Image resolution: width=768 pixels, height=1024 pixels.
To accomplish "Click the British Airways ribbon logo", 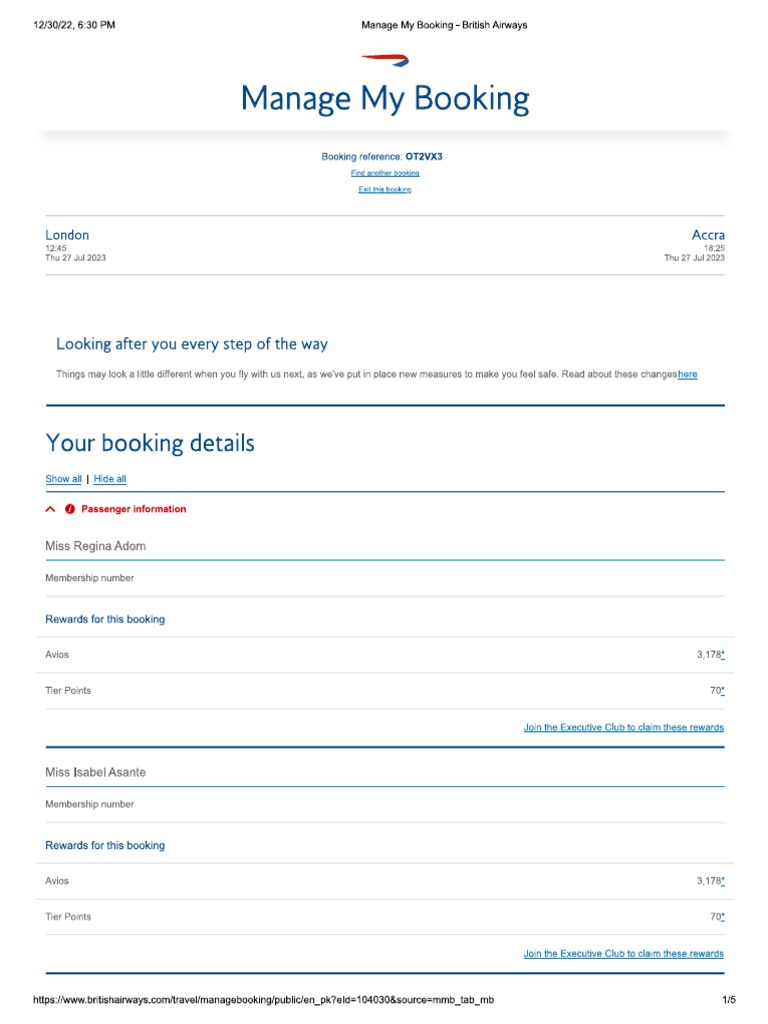I will point(385,62).
